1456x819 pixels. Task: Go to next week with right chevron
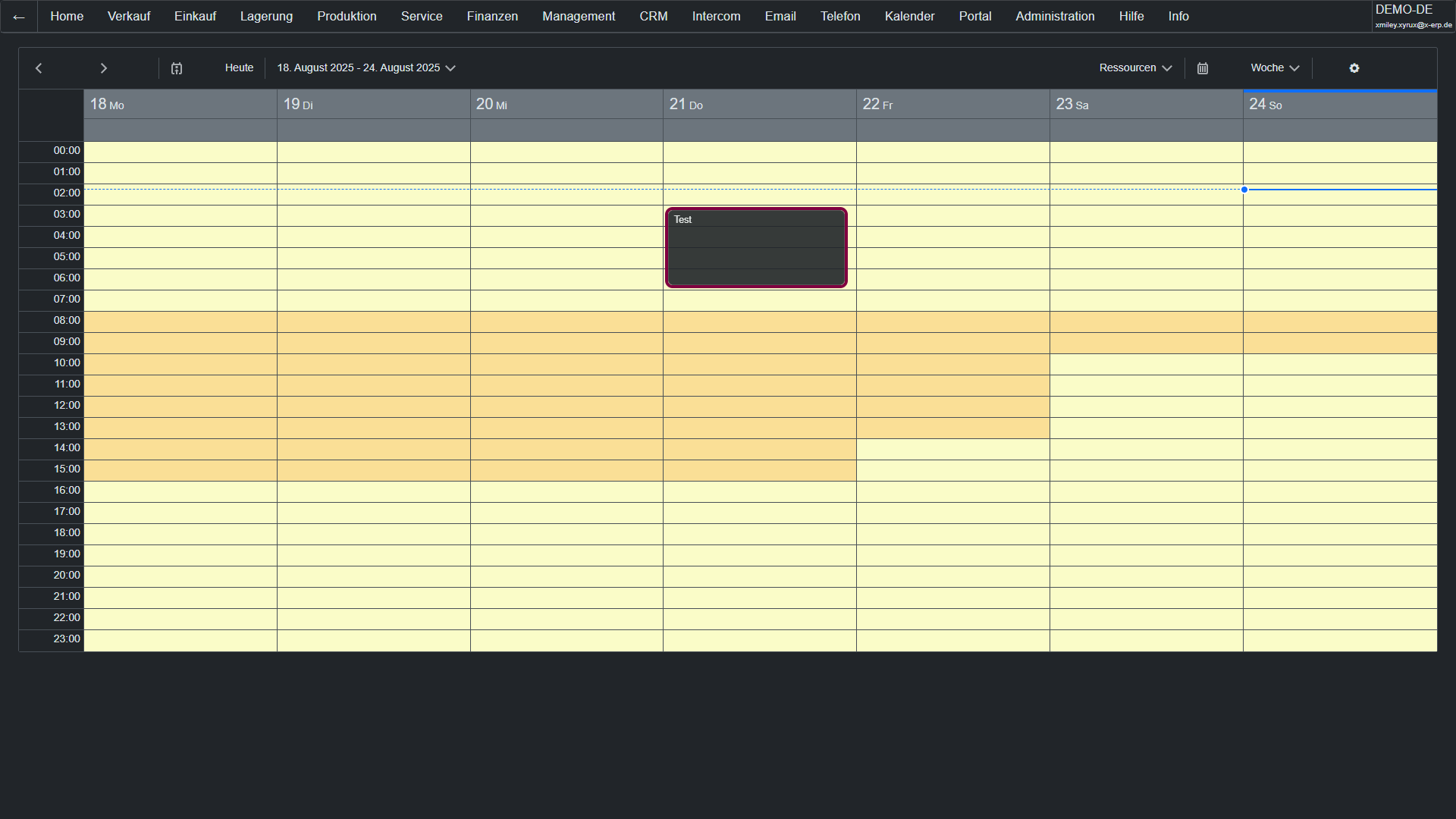[104, 68]
